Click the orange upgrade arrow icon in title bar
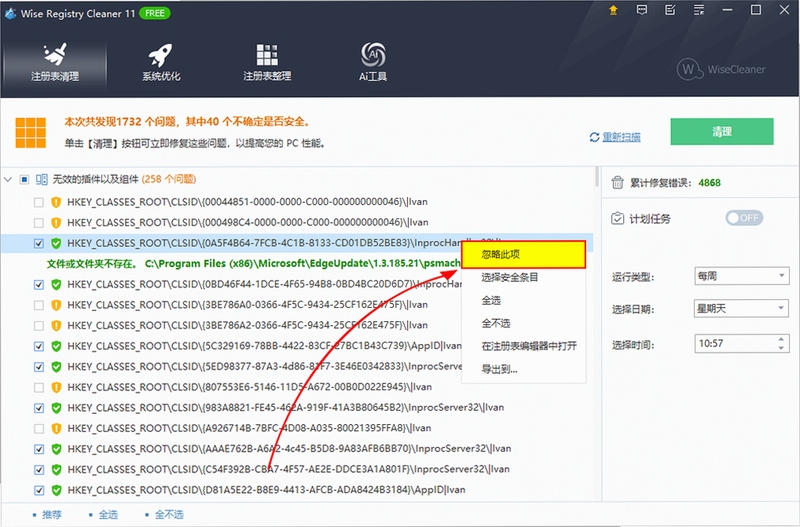 pos(613,10)
